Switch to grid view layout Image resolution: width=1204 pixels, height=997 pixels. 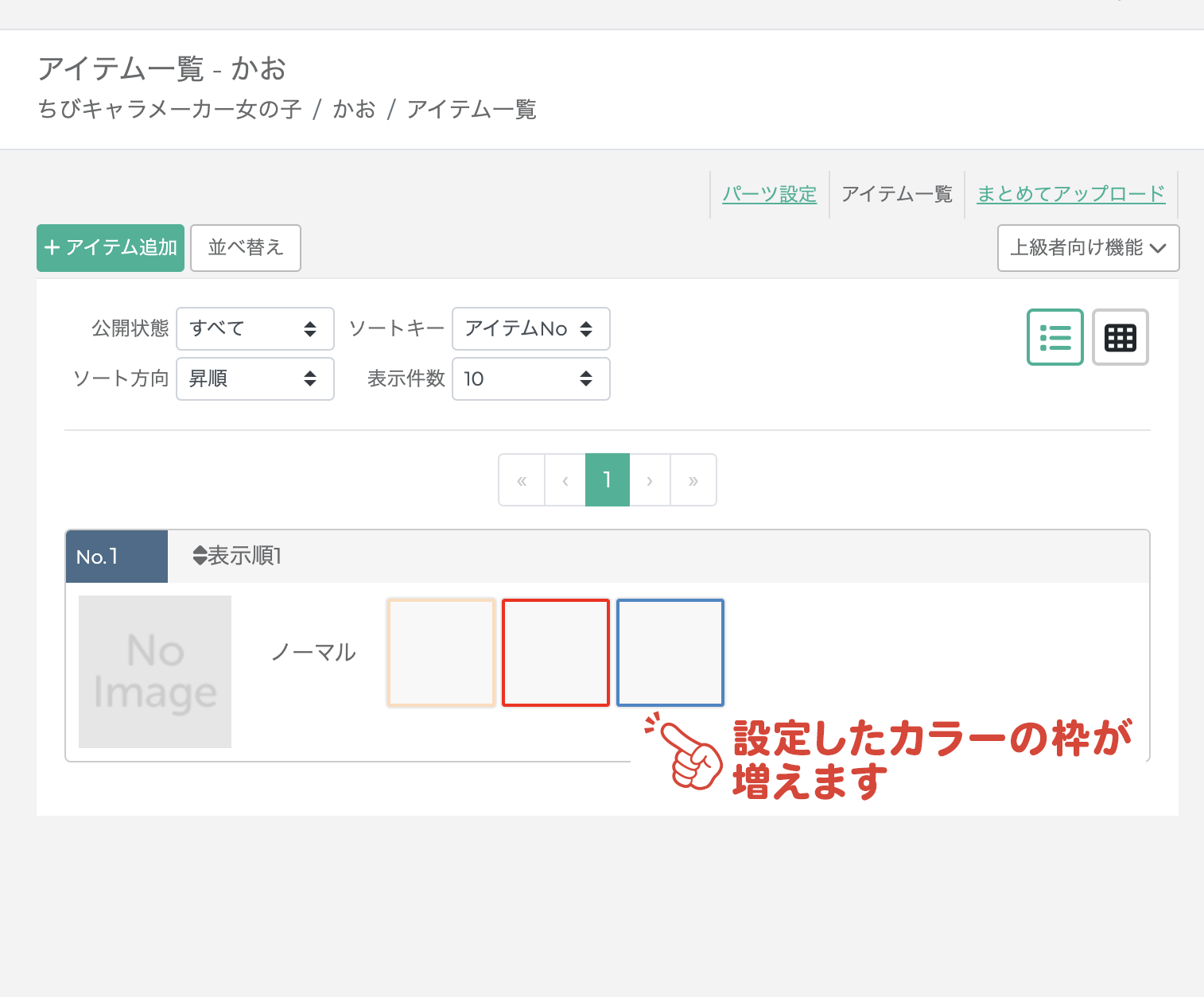click(x=1120, y=337)
